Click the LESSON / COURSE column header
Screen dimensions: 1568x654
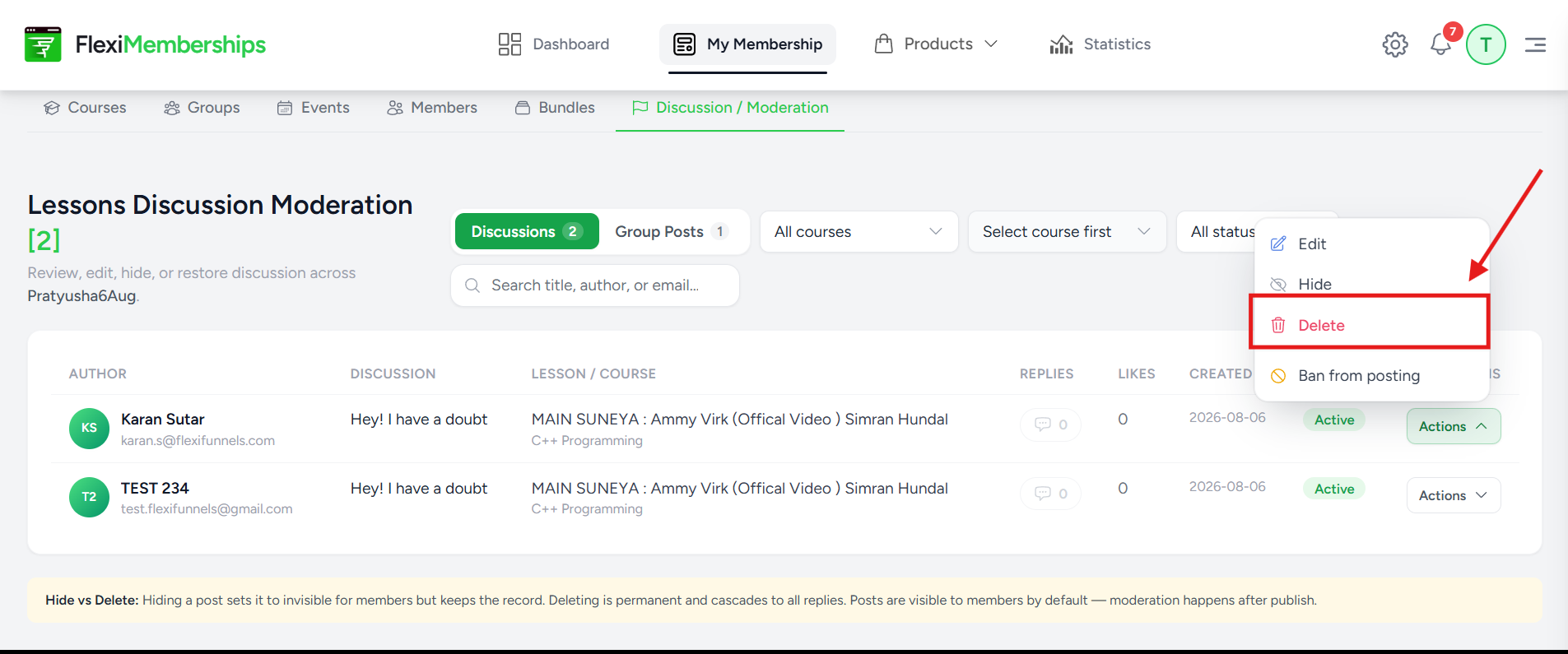point(593,373)
